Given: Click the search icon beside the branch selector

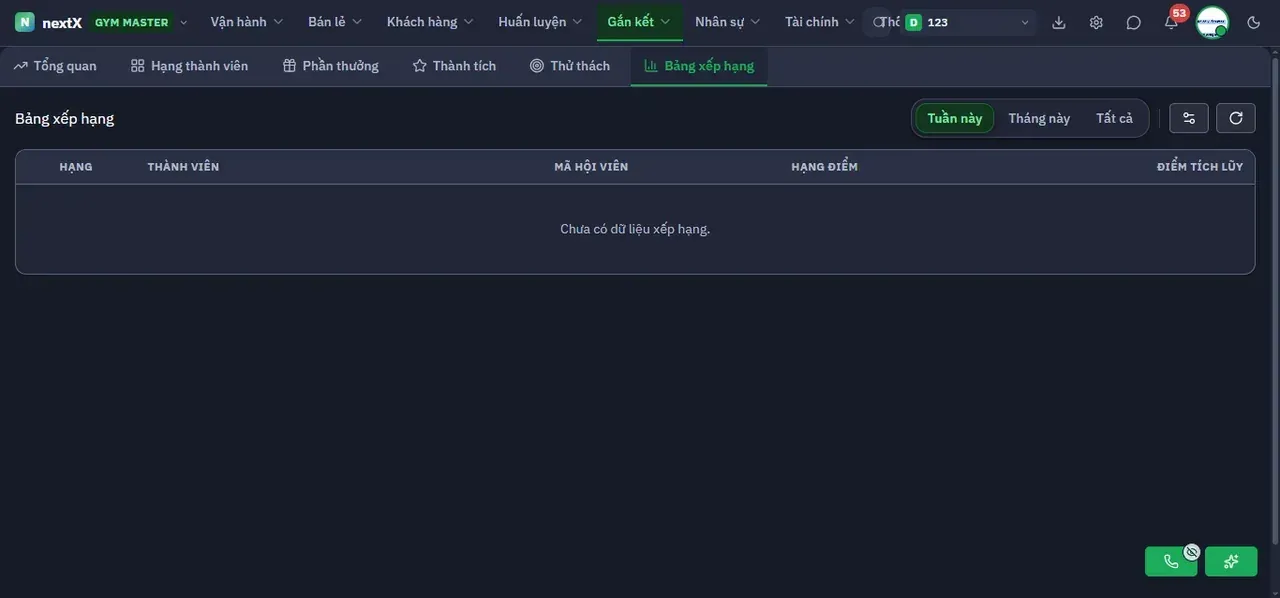Looking at the screenshot, I should [879, 22].
